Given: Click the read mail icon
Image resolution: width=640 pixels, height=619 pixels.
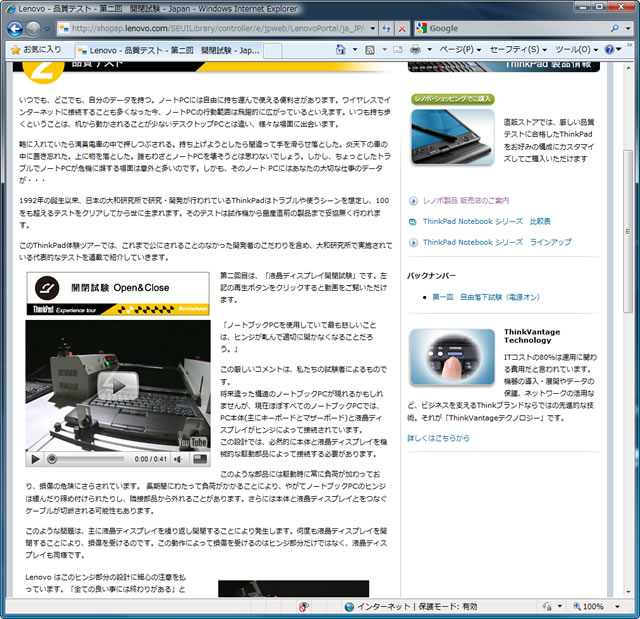Looking at the screenshot, I should click(398, 50).
